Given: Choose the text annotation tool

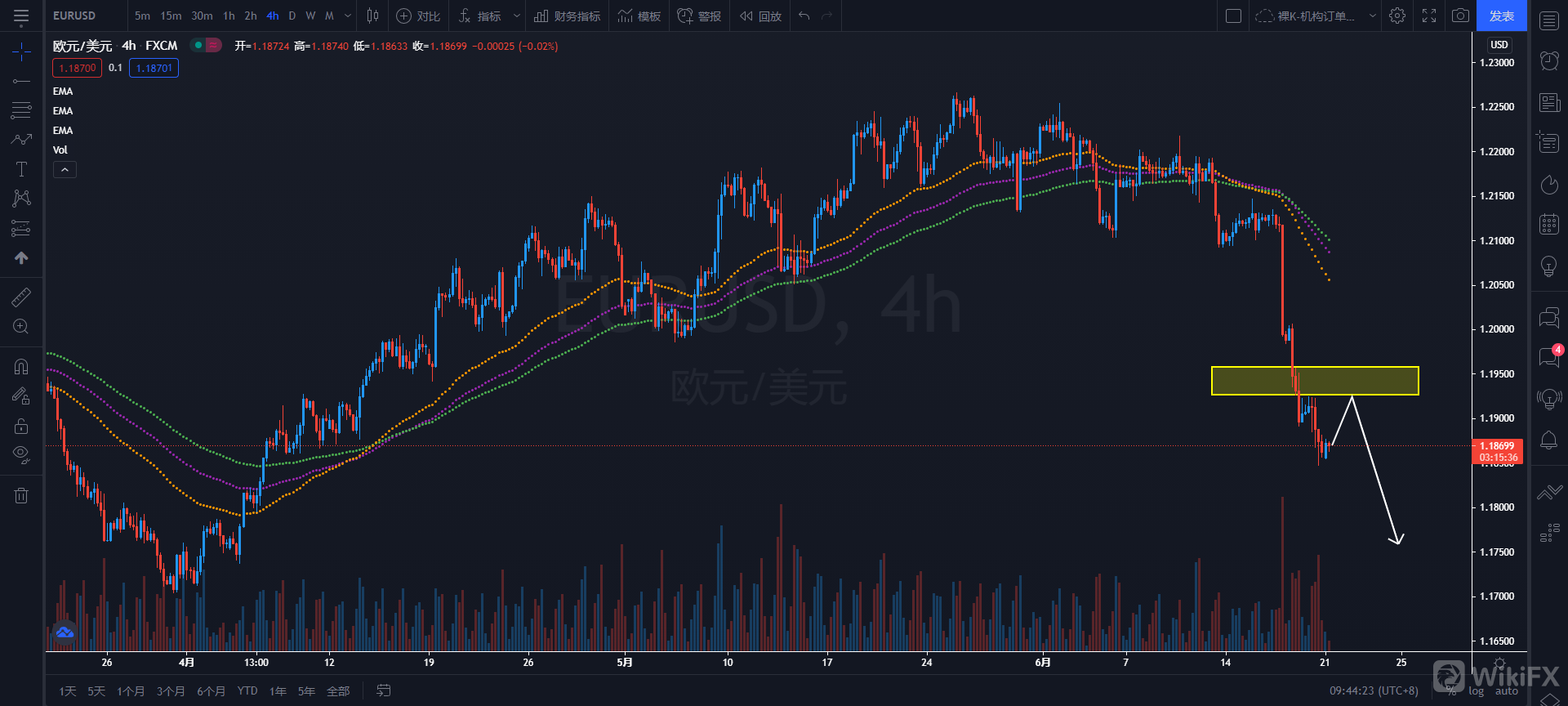Looking at the screenshot, I should click(21, 169).
